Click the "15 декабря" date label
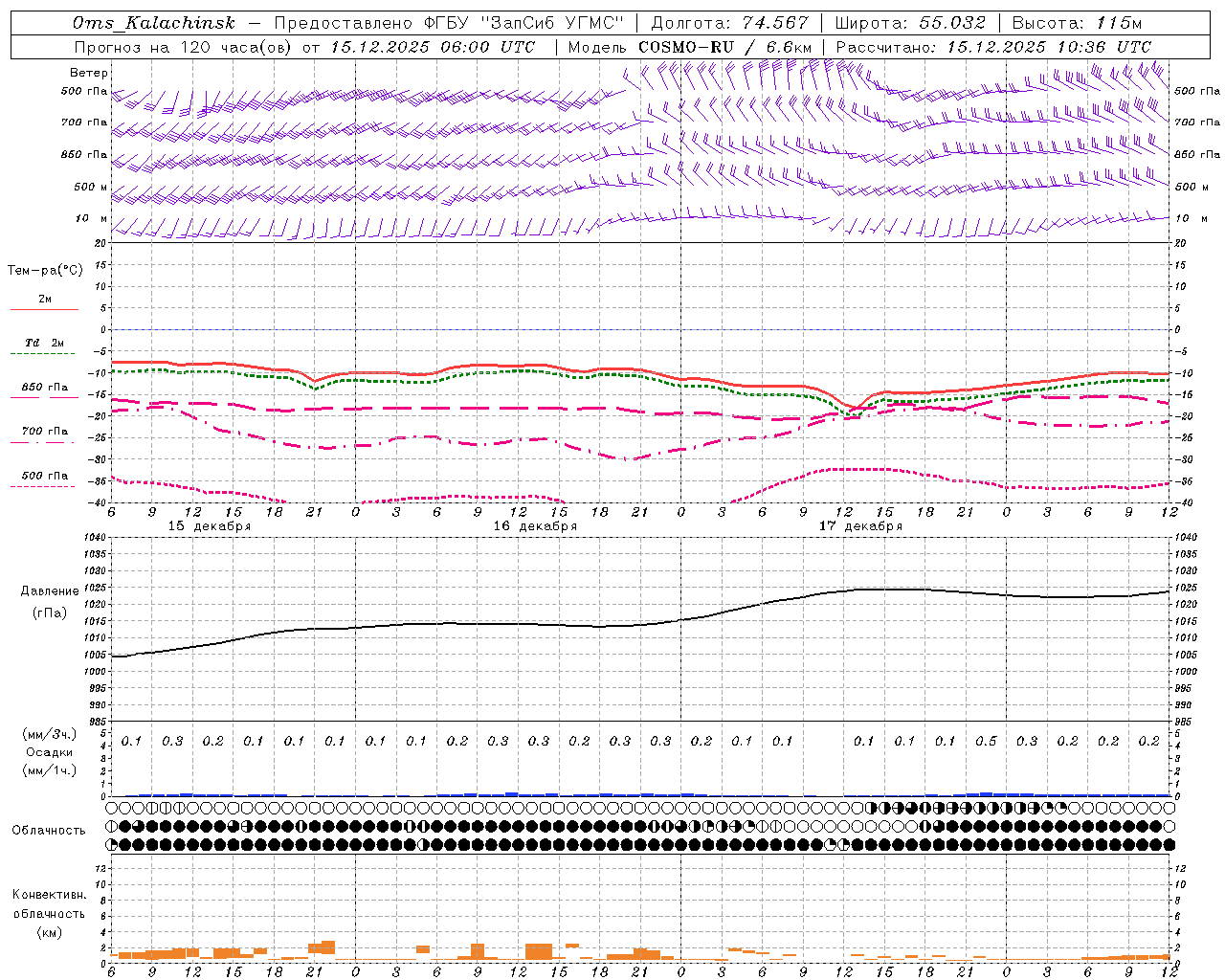 coord(210,526)
